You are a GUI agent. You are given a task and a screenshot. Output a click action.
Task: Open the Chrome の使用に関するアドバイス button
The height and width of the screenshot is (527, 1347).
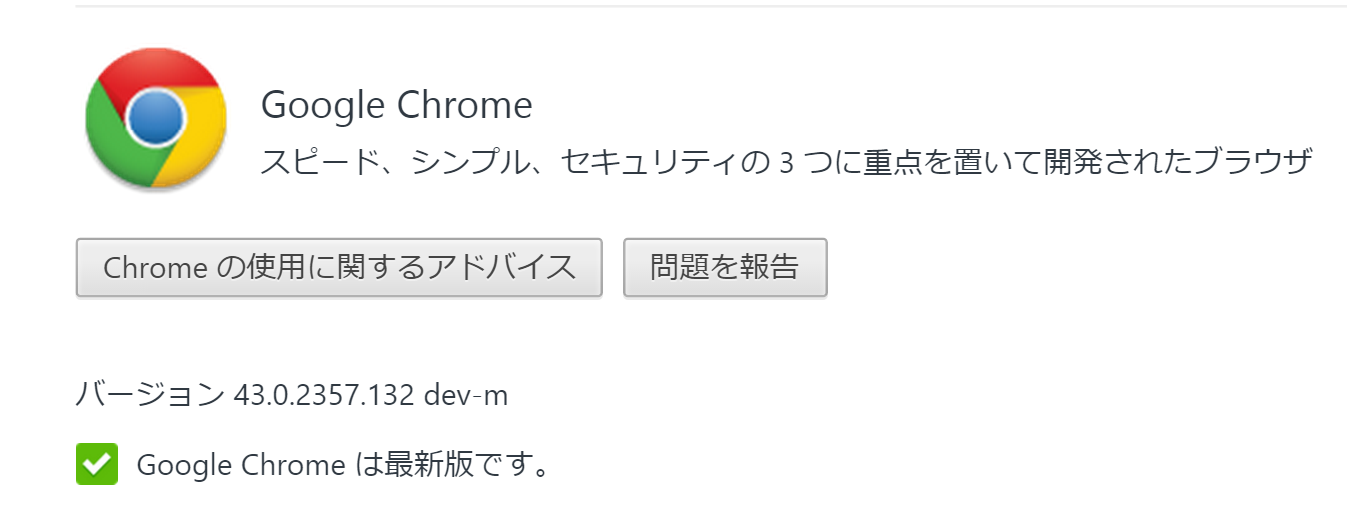(339, 267)
